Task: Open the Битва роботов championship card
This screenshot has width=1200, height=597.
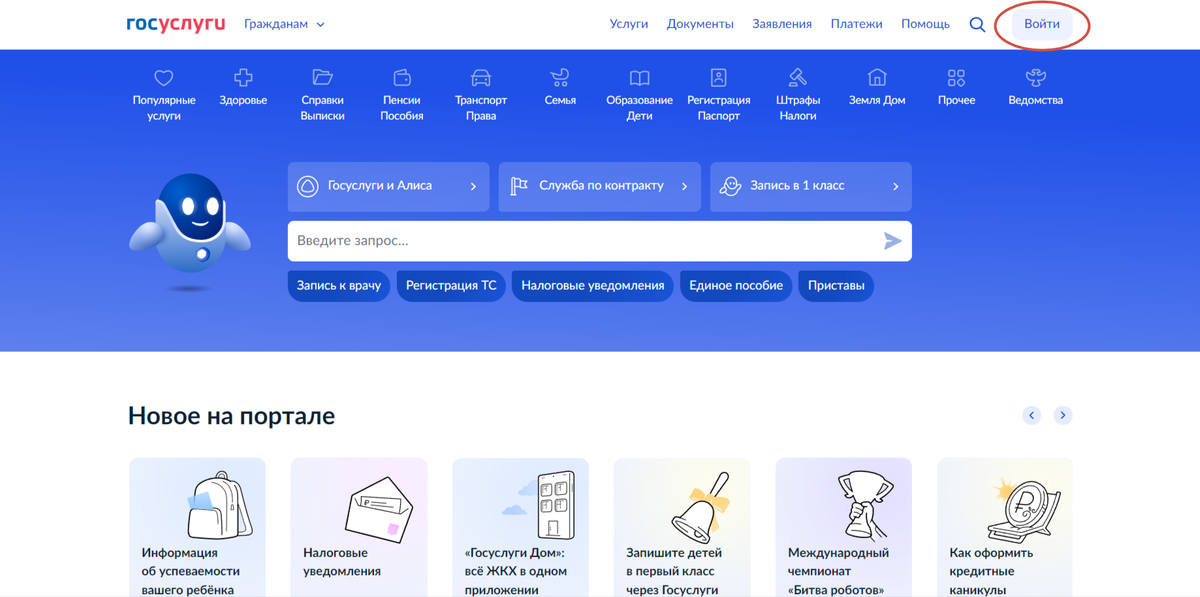Action: [844, 527]
